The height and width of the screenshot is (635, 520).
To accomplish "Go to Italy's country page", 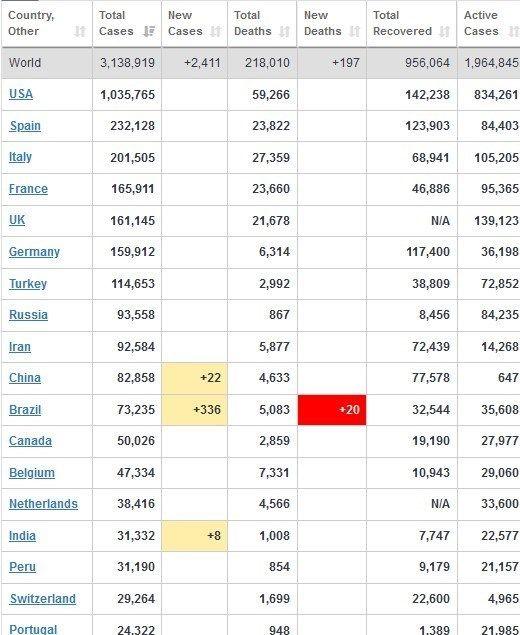I will click(20, 157).
